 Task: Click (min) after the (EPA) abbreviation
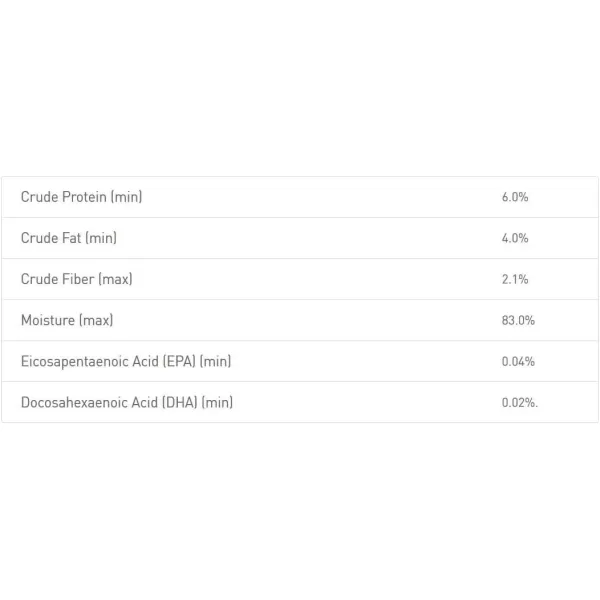(x=215, y=361)
